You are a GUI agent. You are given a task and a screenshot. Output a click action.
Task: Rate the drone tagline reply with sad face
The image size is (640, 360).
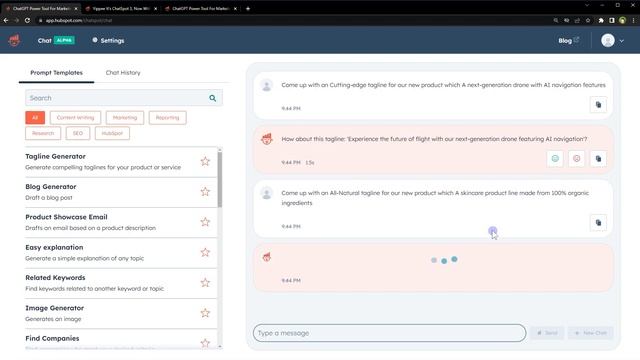[576, 159]
